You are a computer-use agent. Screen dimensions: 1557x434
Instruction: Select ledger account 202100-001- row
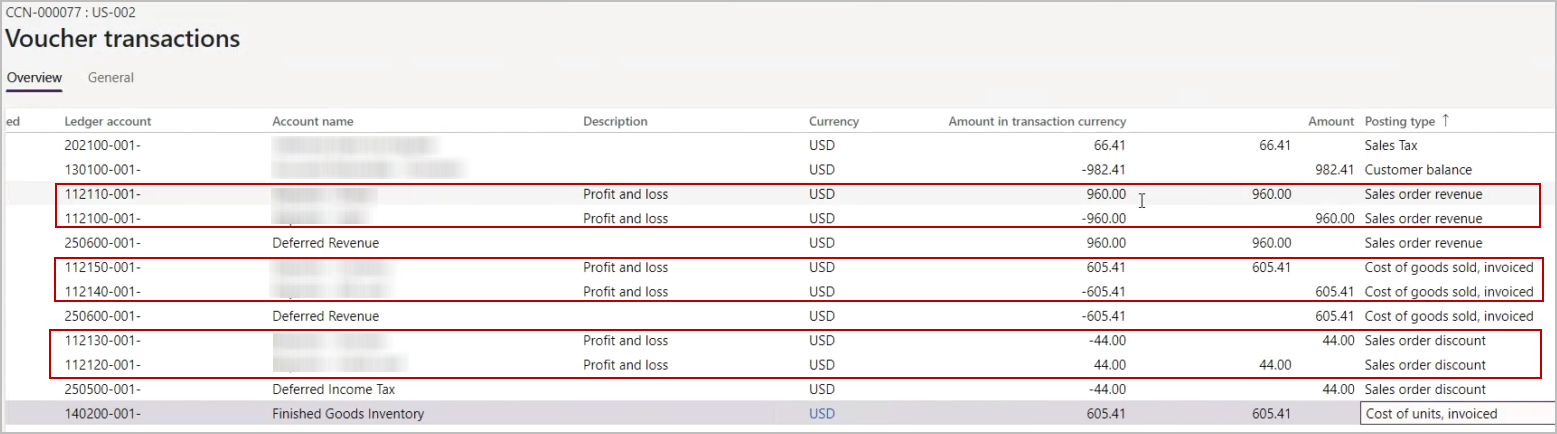(x=103, y=146)
